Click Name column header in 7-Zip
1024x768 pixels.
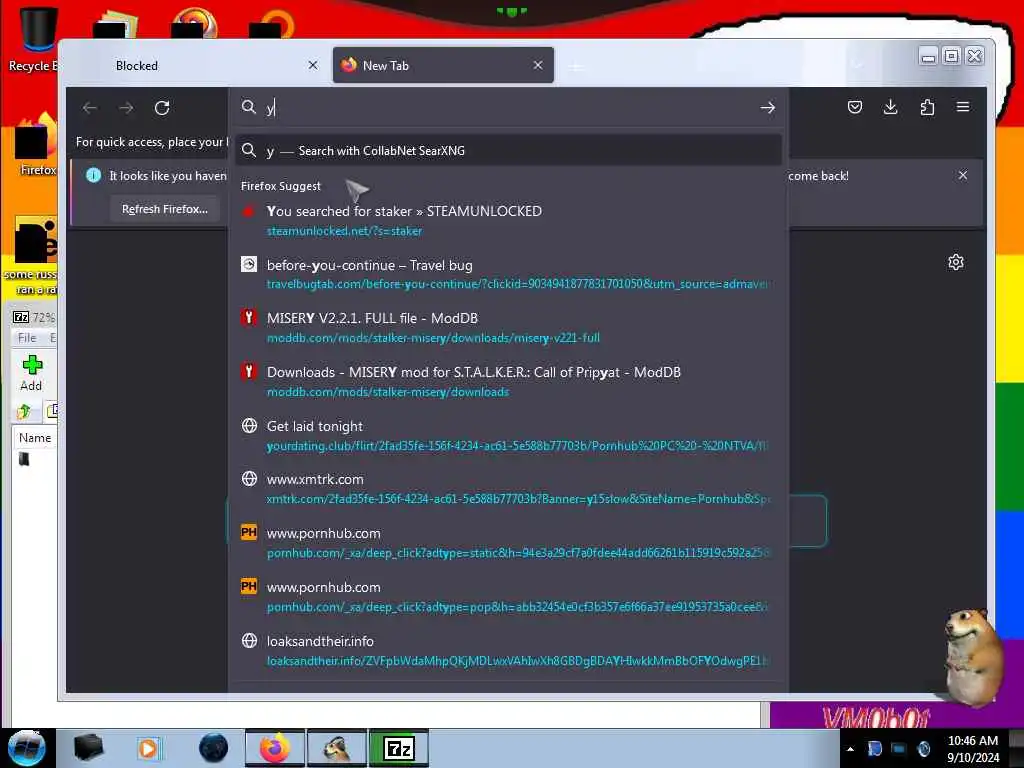[35, 438]
